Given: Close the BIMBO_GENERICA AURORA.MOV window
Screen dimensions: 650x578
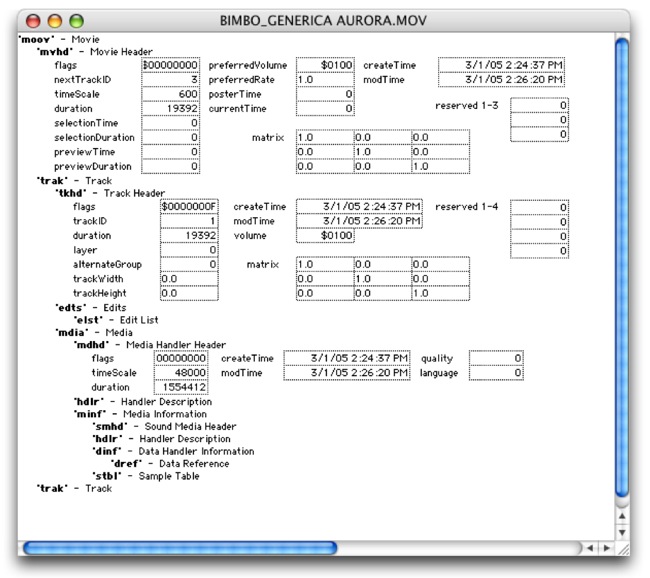Looking at the screenshot, I should click(34, 19).
